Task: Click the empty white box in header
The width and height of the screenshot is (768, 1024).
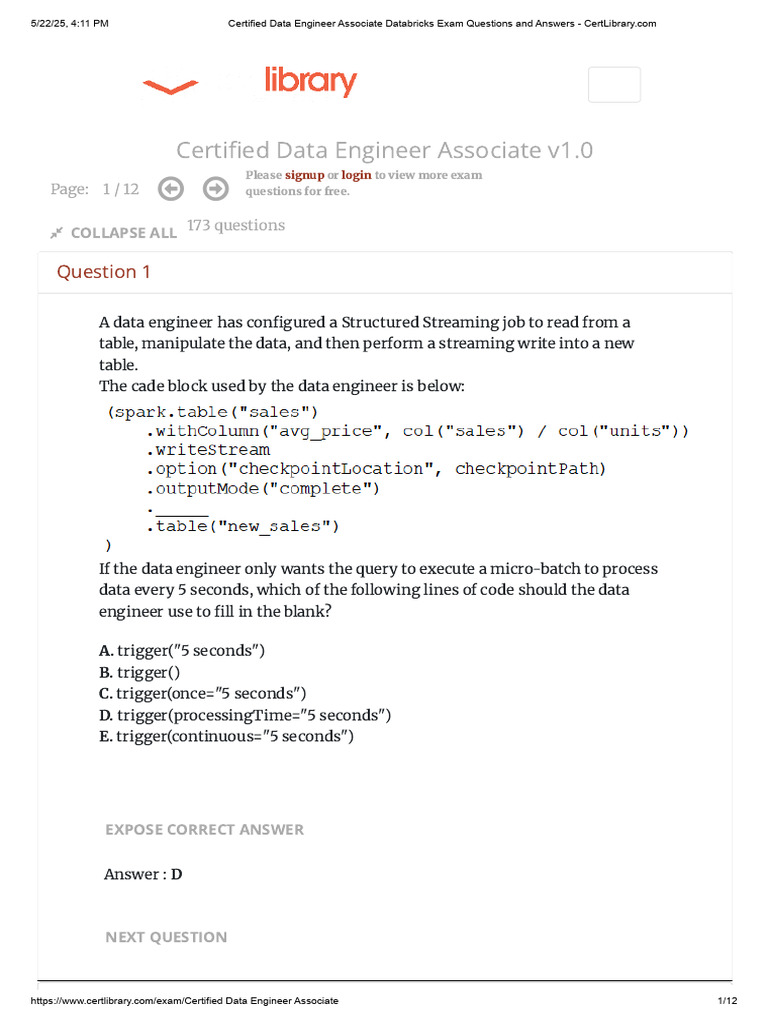Action: 614,85
